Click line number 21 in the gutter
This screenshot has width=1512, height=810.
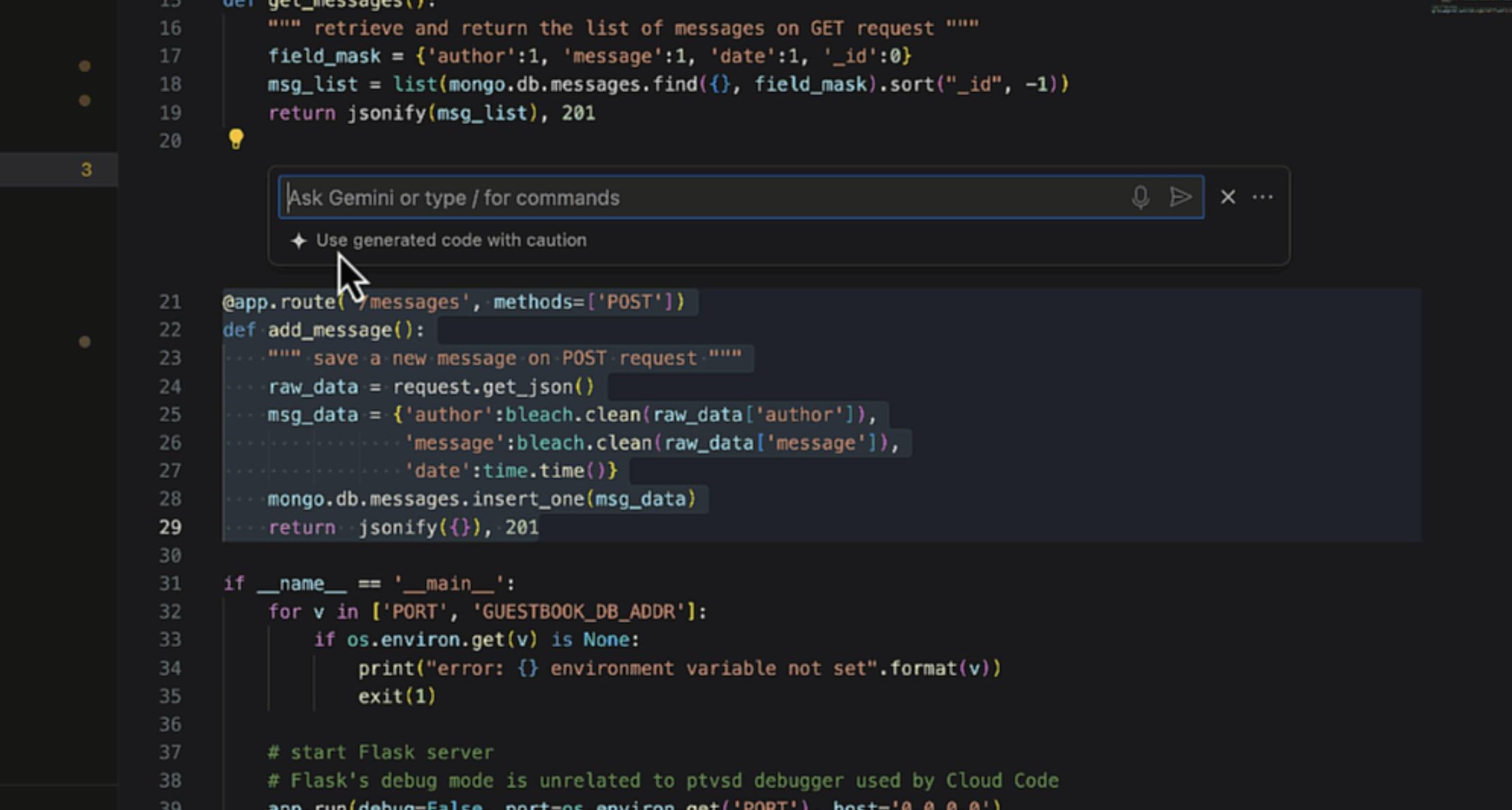coord(170,302)
